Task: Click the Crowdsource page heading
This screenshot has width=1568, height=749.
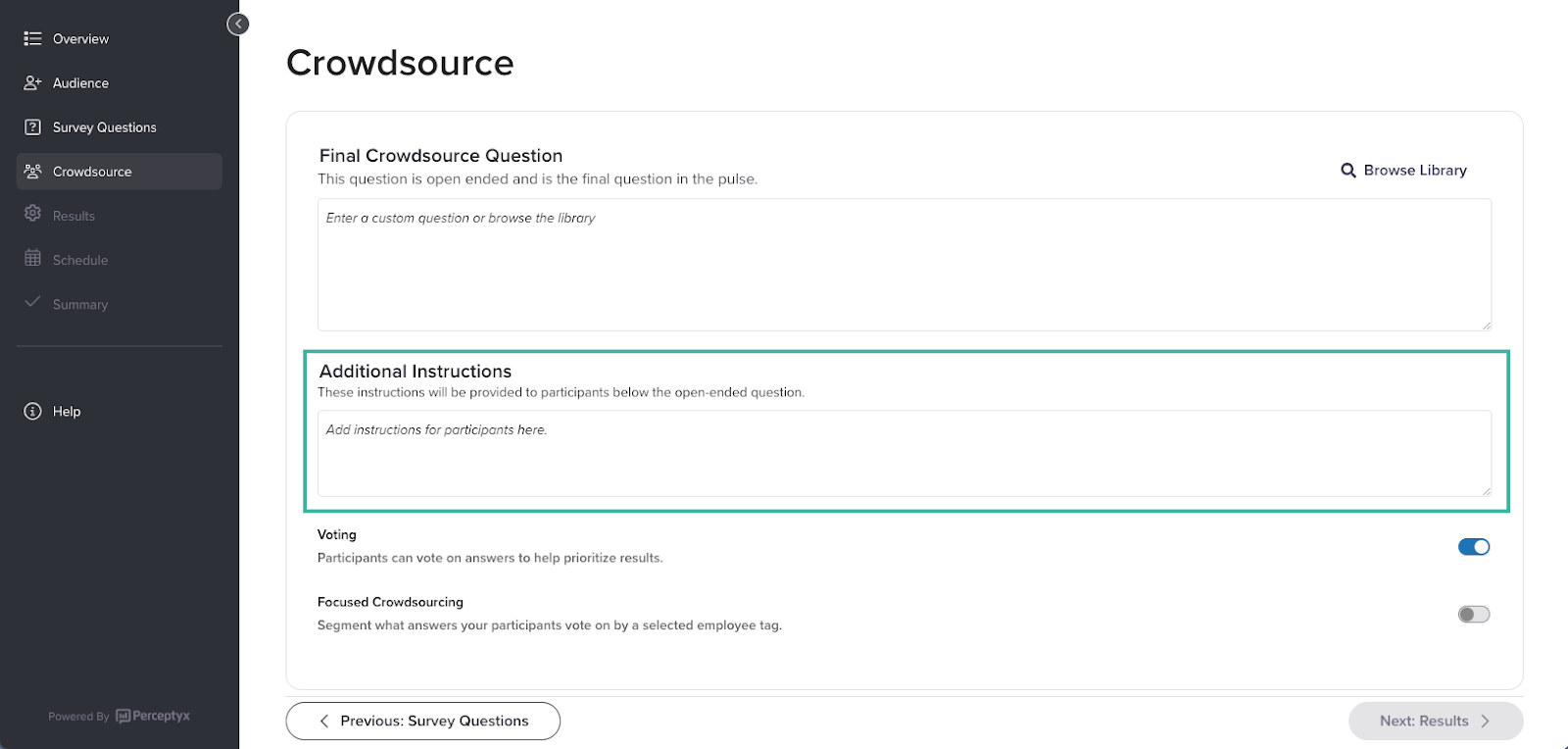Action: 400,63
